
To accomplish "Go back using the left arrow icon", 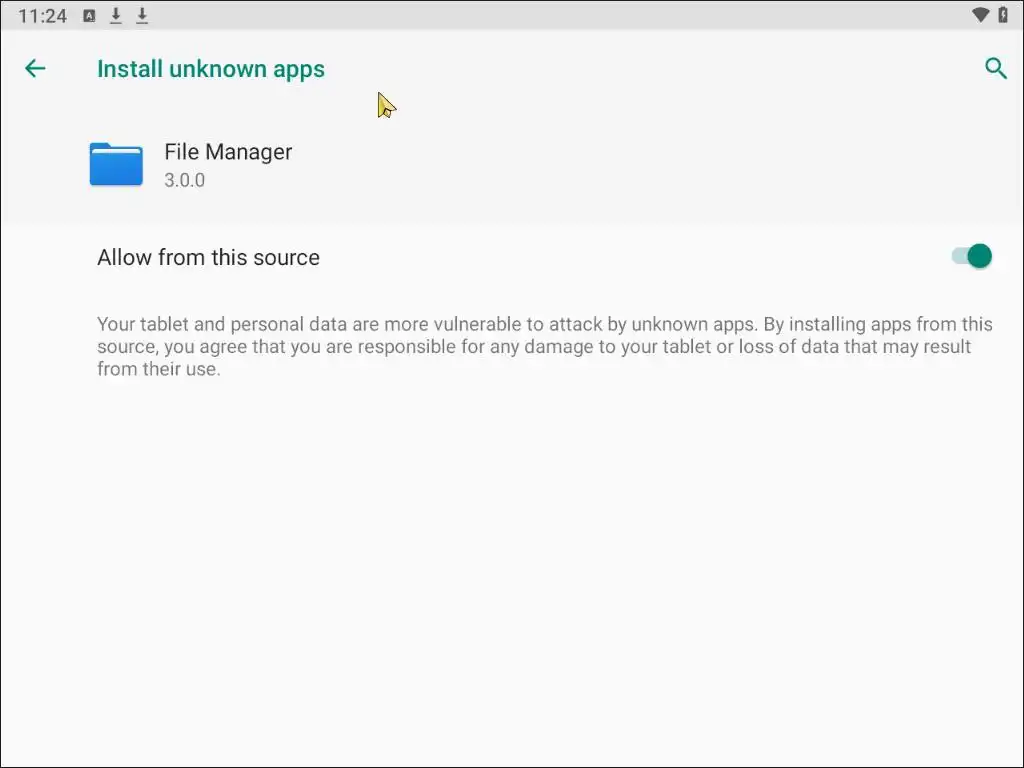I will coord(35,68).
